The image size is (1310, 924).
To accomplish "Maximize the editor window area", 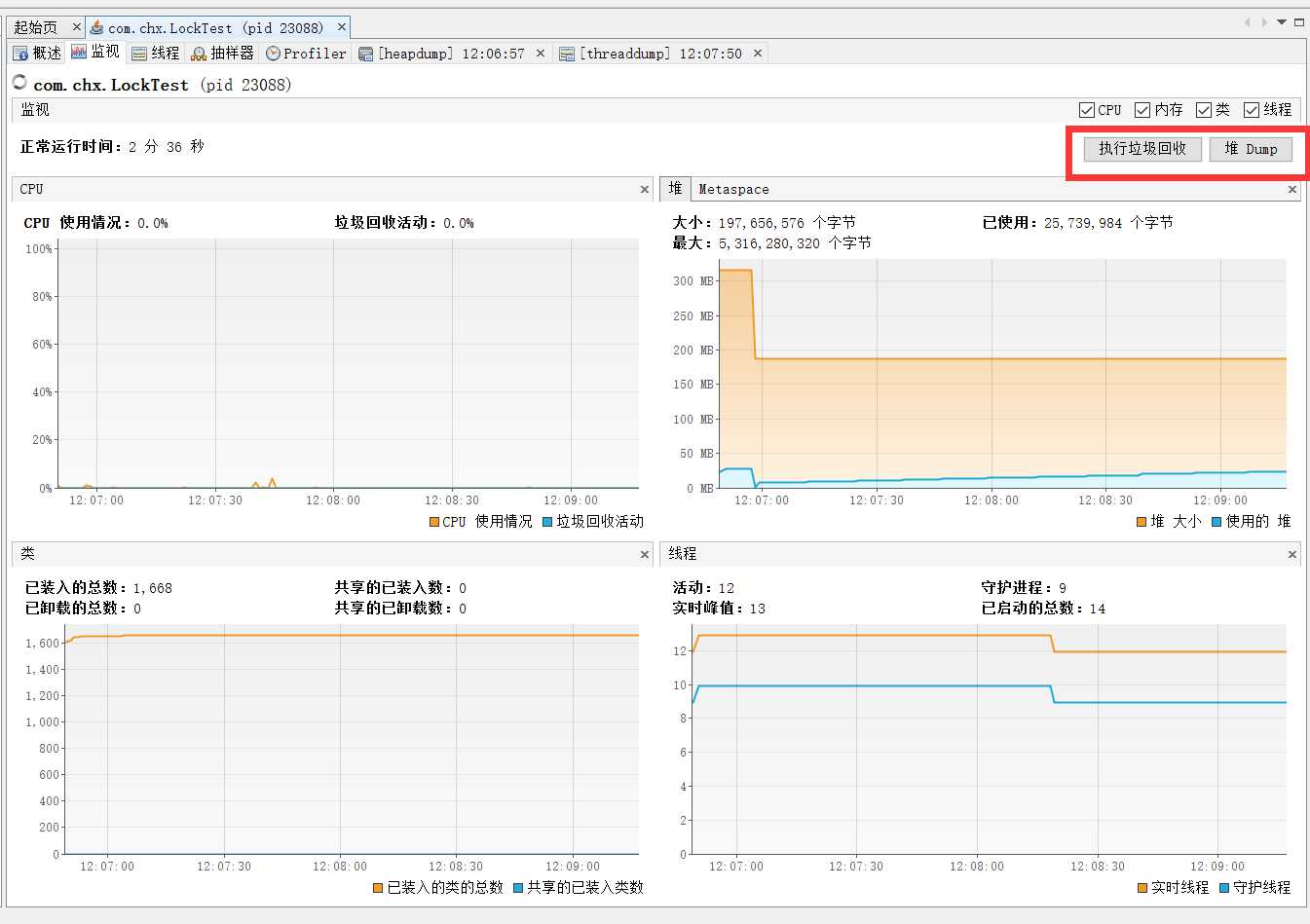I will tap(1299, 22).
